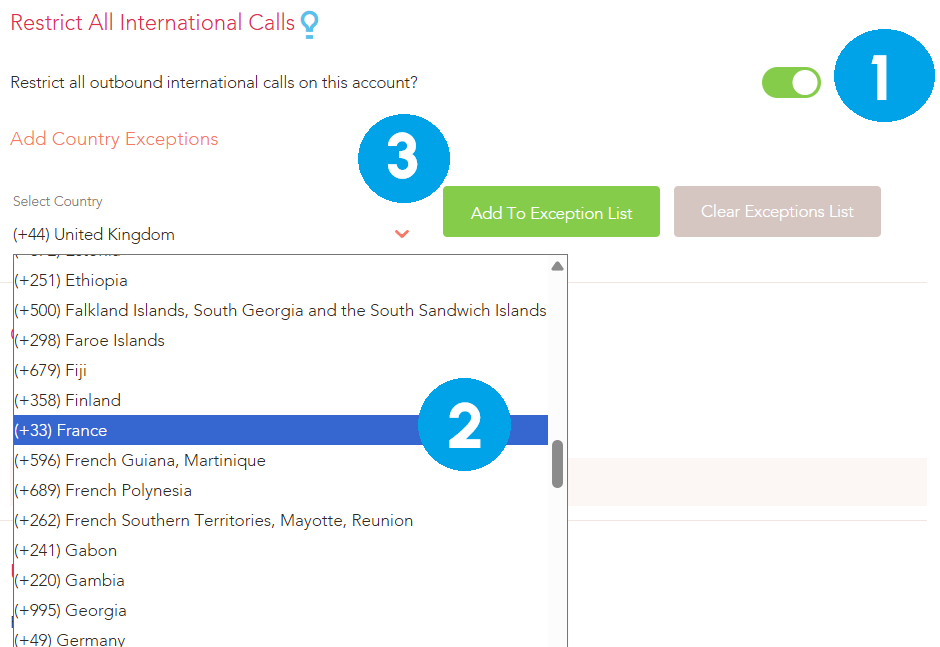Viewport: 940px width, 647px height.
Task: Select Finland from the country list
Action: [281, 400]
